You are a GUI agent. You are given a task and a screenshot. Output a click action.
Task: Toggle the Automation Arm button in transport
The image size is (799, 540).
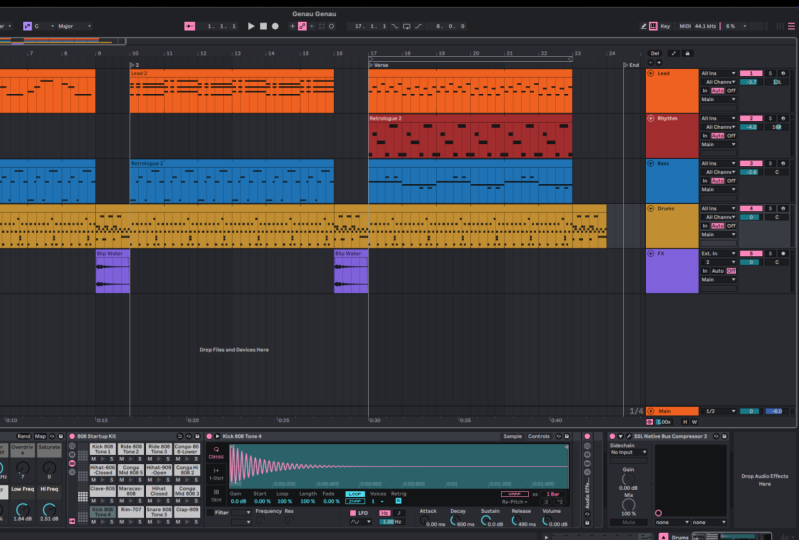[302, 26]
